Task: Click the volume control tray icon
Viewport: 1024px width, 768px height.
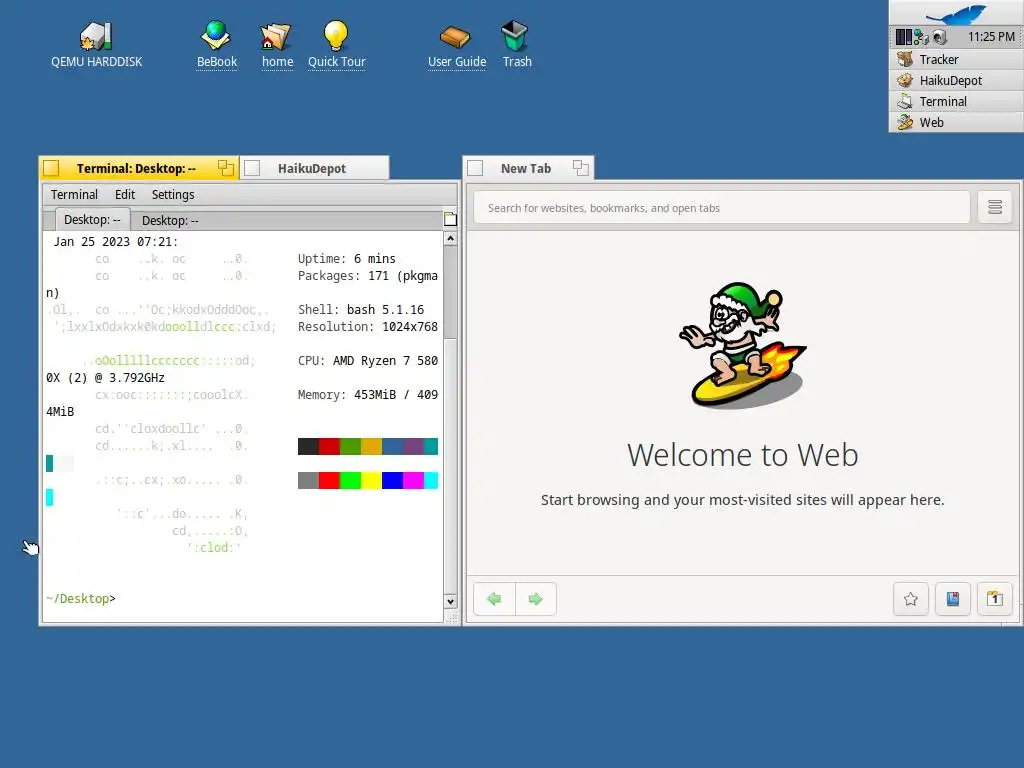Action: [939, 37]
